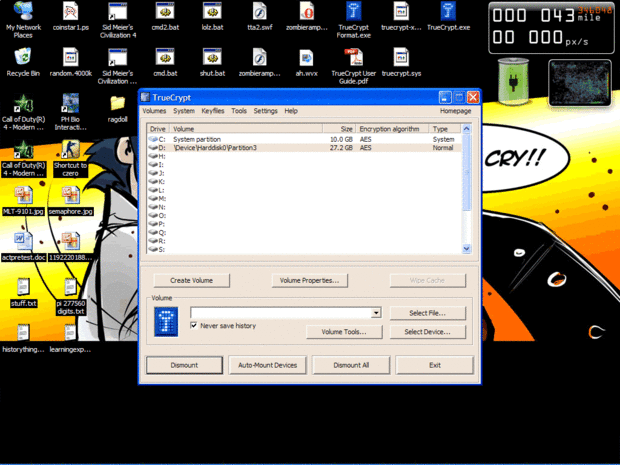Select tta2.swf flash file icon

(260, 17)
